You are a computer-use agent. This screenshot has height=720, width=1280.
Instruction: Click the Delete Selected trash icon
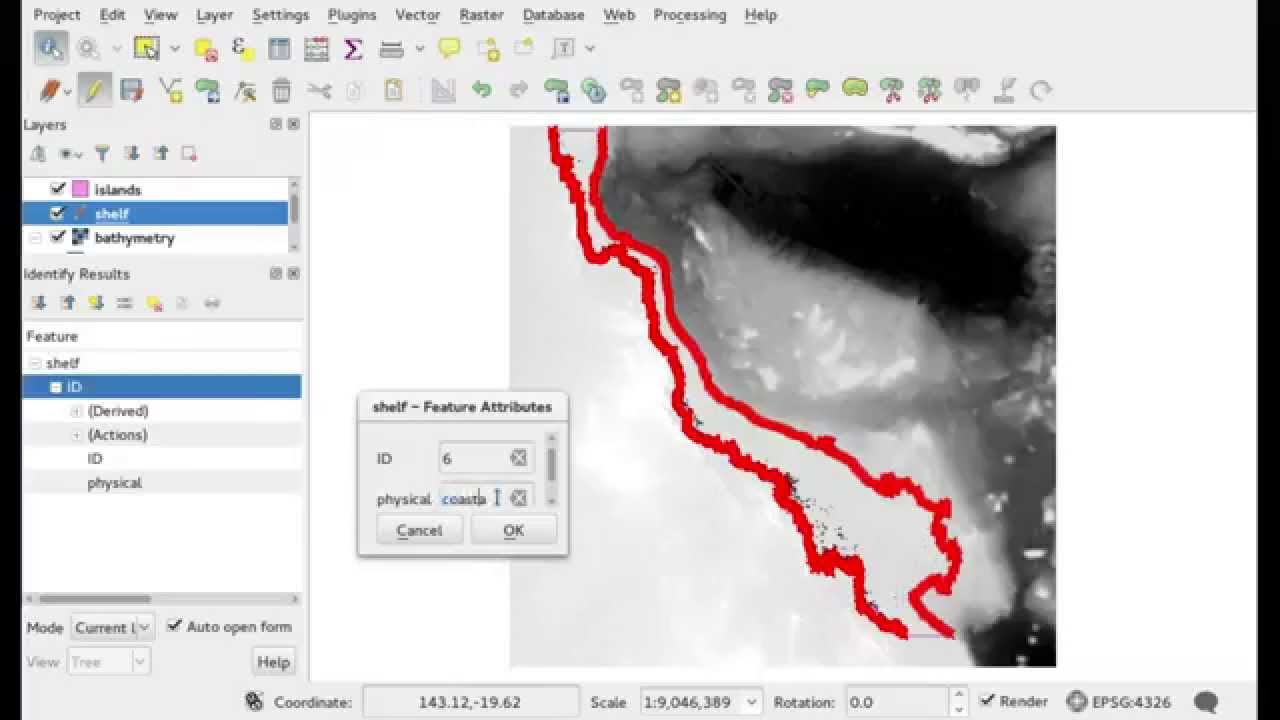pyautogui.click(x=282, y=91)
